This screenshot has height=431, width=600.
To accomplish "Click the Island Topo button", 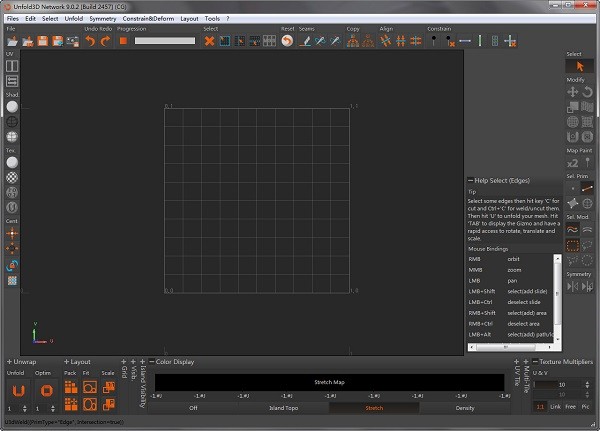I will click(x=284, y=408).
